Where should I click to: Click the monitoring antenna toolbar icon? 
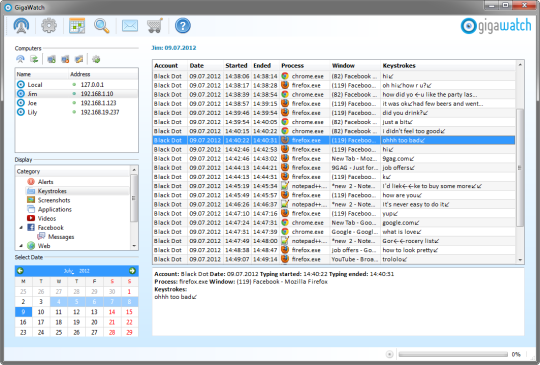[x=21, y=26]
